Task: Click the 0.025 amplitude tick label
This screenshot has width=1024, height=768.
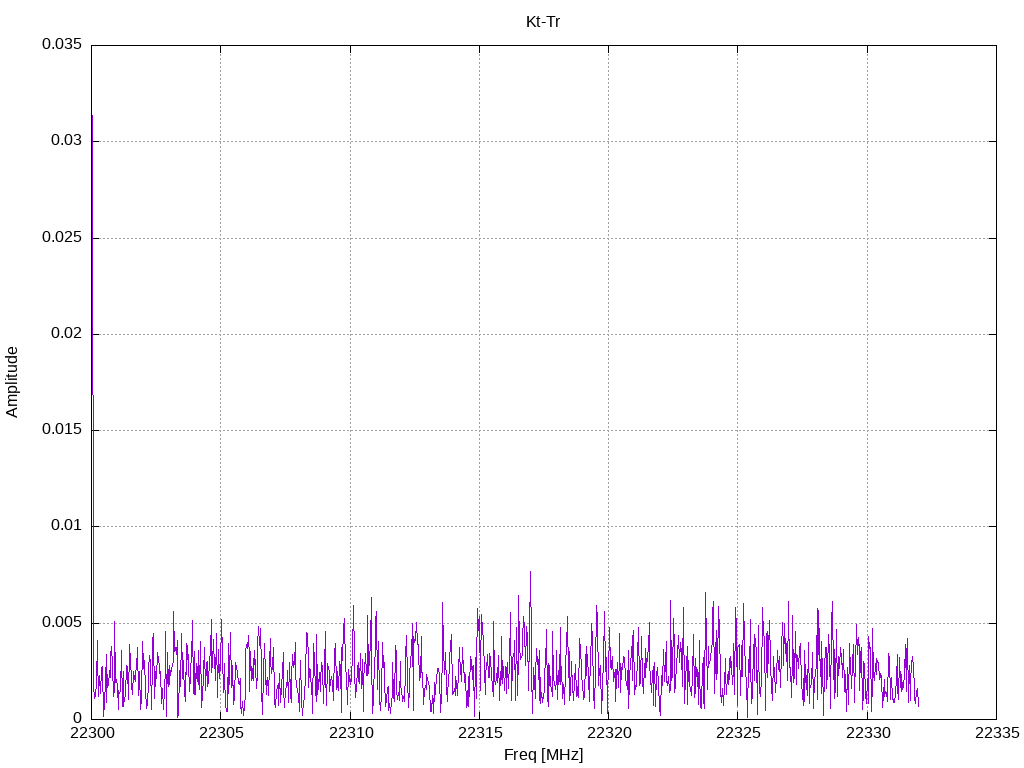Action: click(61, 237)
